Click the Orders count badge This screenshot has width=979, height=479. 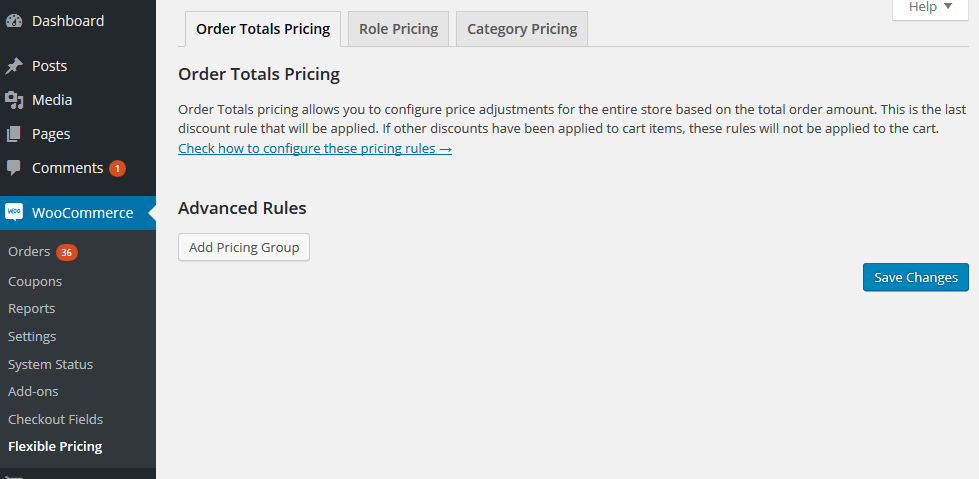coord(67,252)
